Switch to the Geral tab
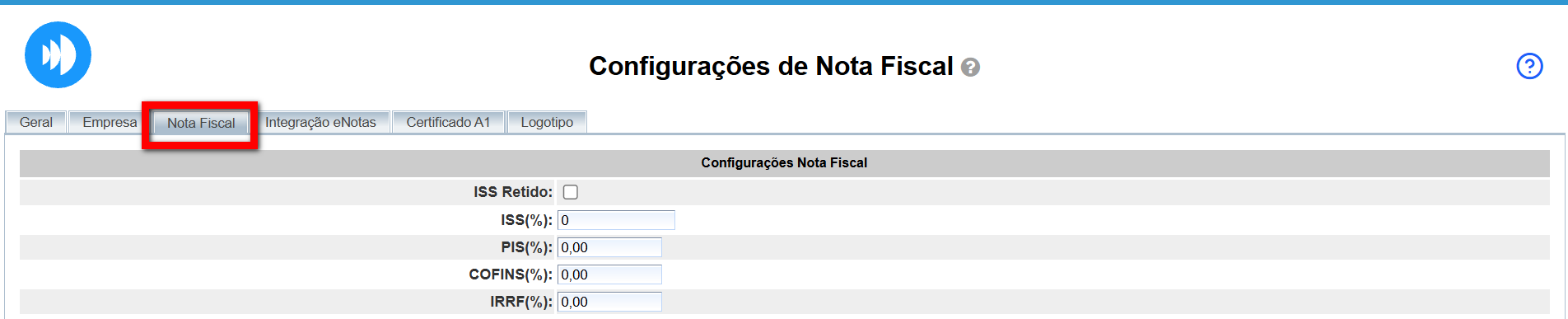Screen dimensions: 1568x319 point(36,122)
